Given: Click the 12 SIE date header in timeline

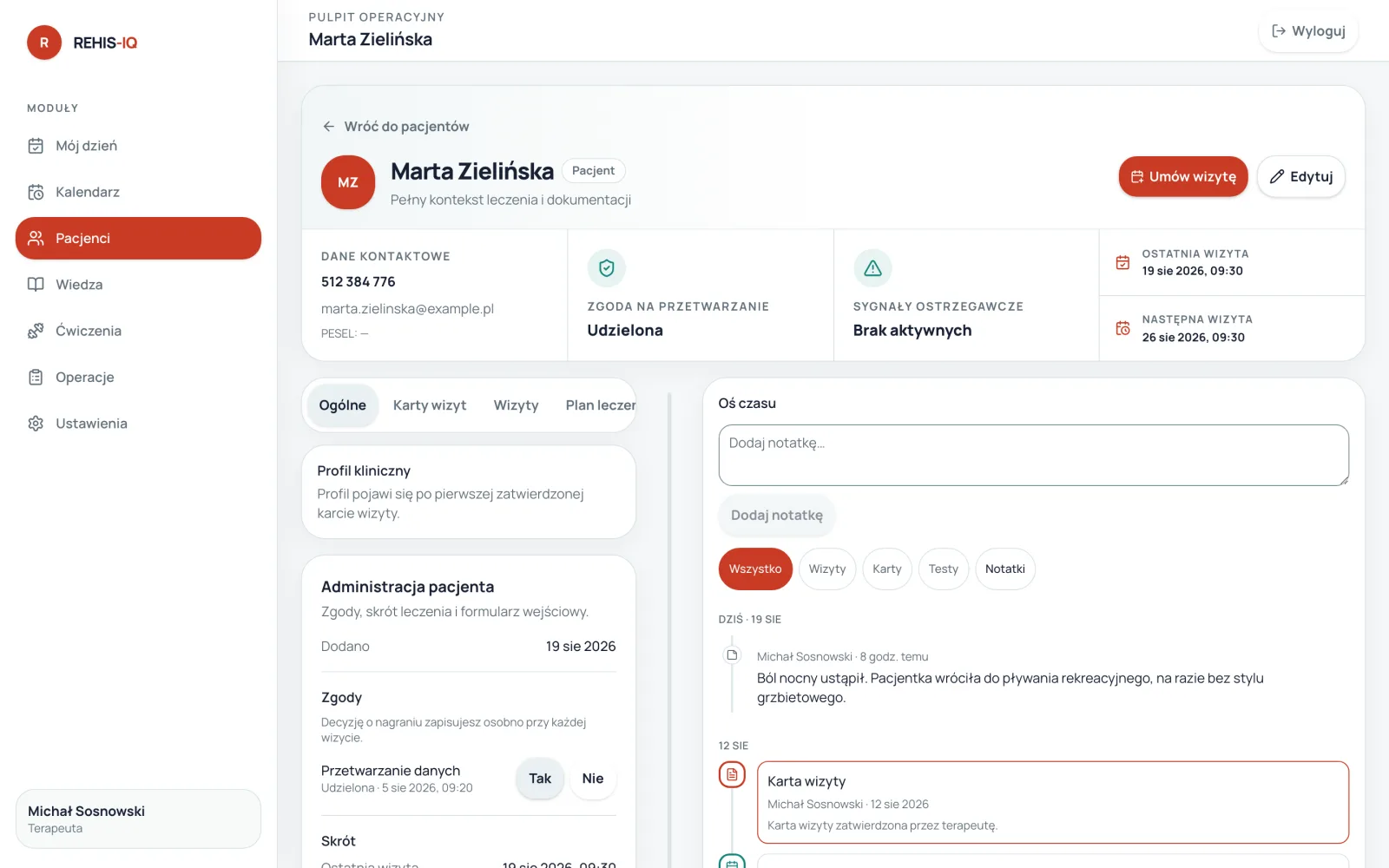Looking at the screenshot, I should coord(734,746).
